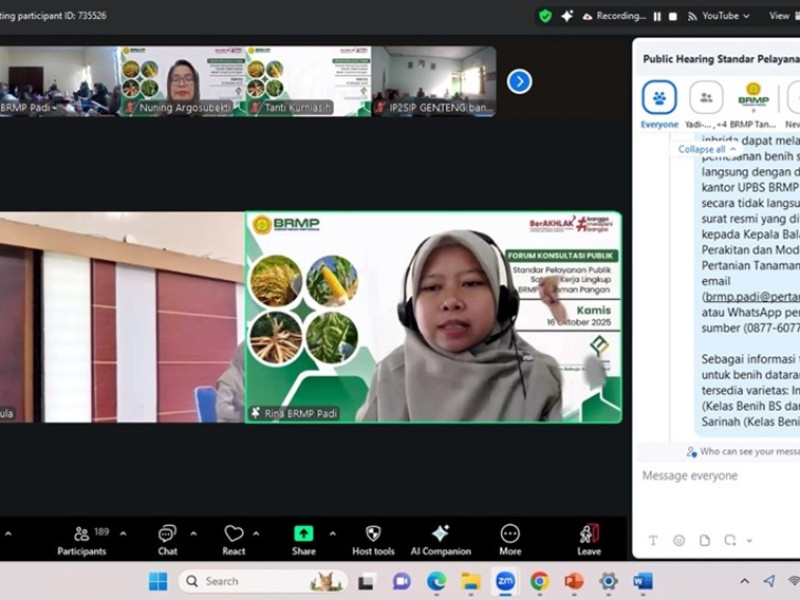Expand options arrow next to Participants
The image size is (800, 600).
(123, 534)
